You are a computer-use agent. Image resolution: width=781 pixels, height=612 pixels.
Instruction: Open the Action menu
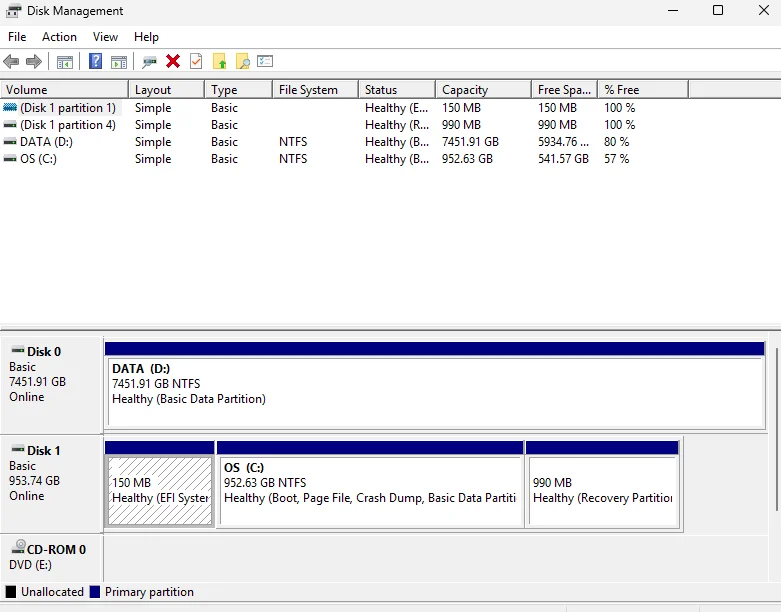[59, 37]
